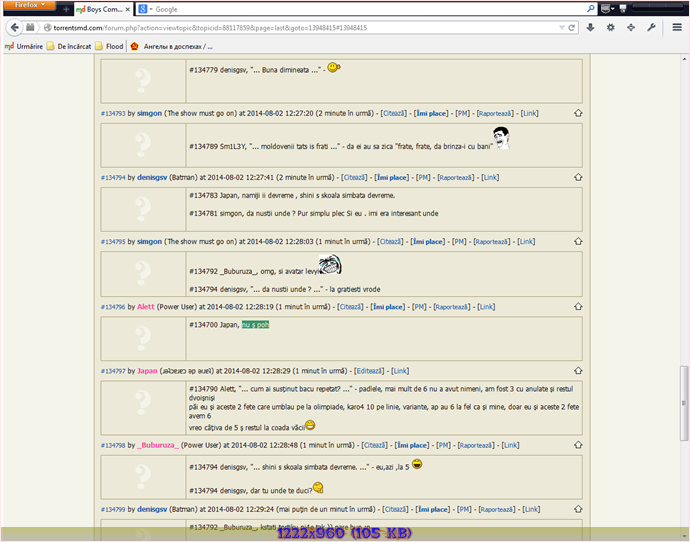Viewport: 690px width, 542px height.
Task: Click the gear toolbar icon
Action: [611, 27]
